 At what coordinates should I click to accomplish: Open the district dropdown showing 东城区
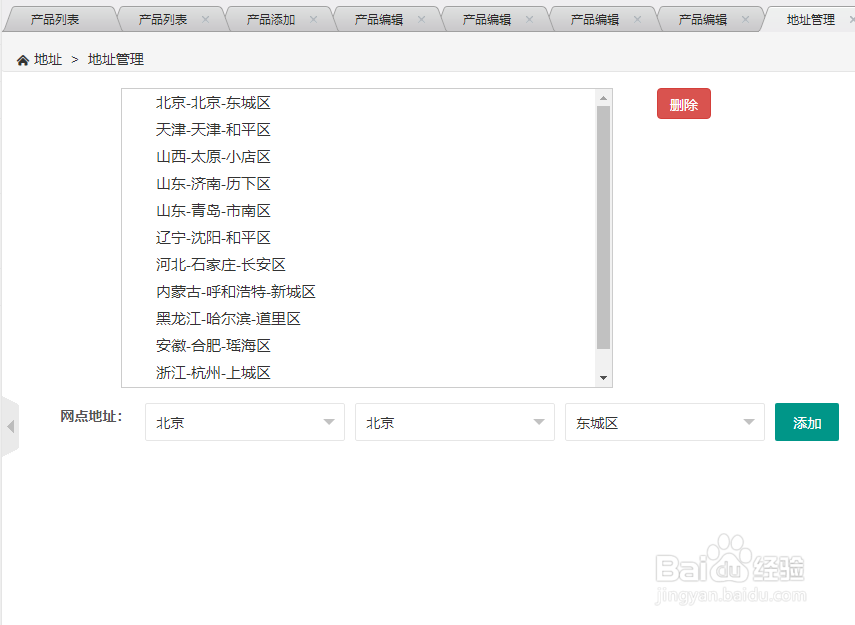[x=664, y=422]
